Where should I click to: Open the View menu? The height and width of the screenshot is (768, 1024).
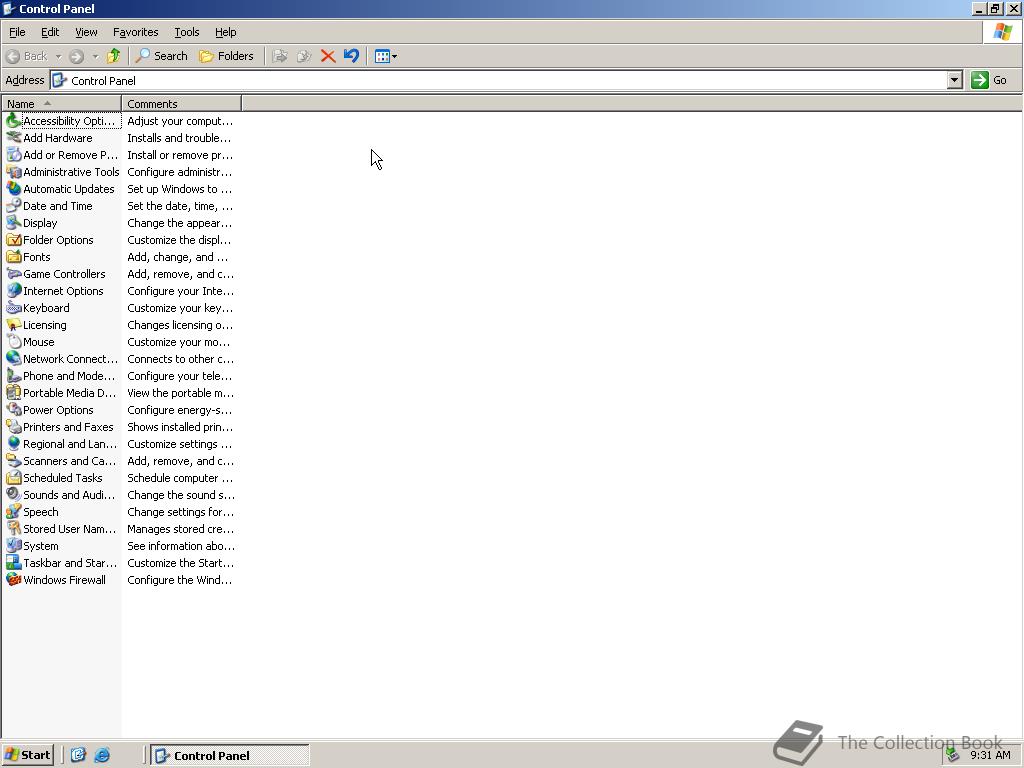click(86, 32)
